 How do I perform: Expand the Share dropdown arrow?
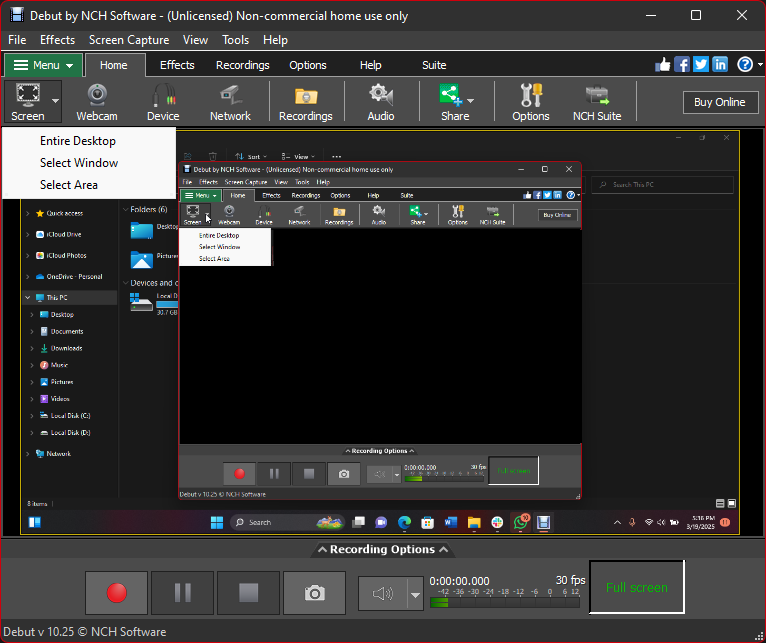[470, 101]
